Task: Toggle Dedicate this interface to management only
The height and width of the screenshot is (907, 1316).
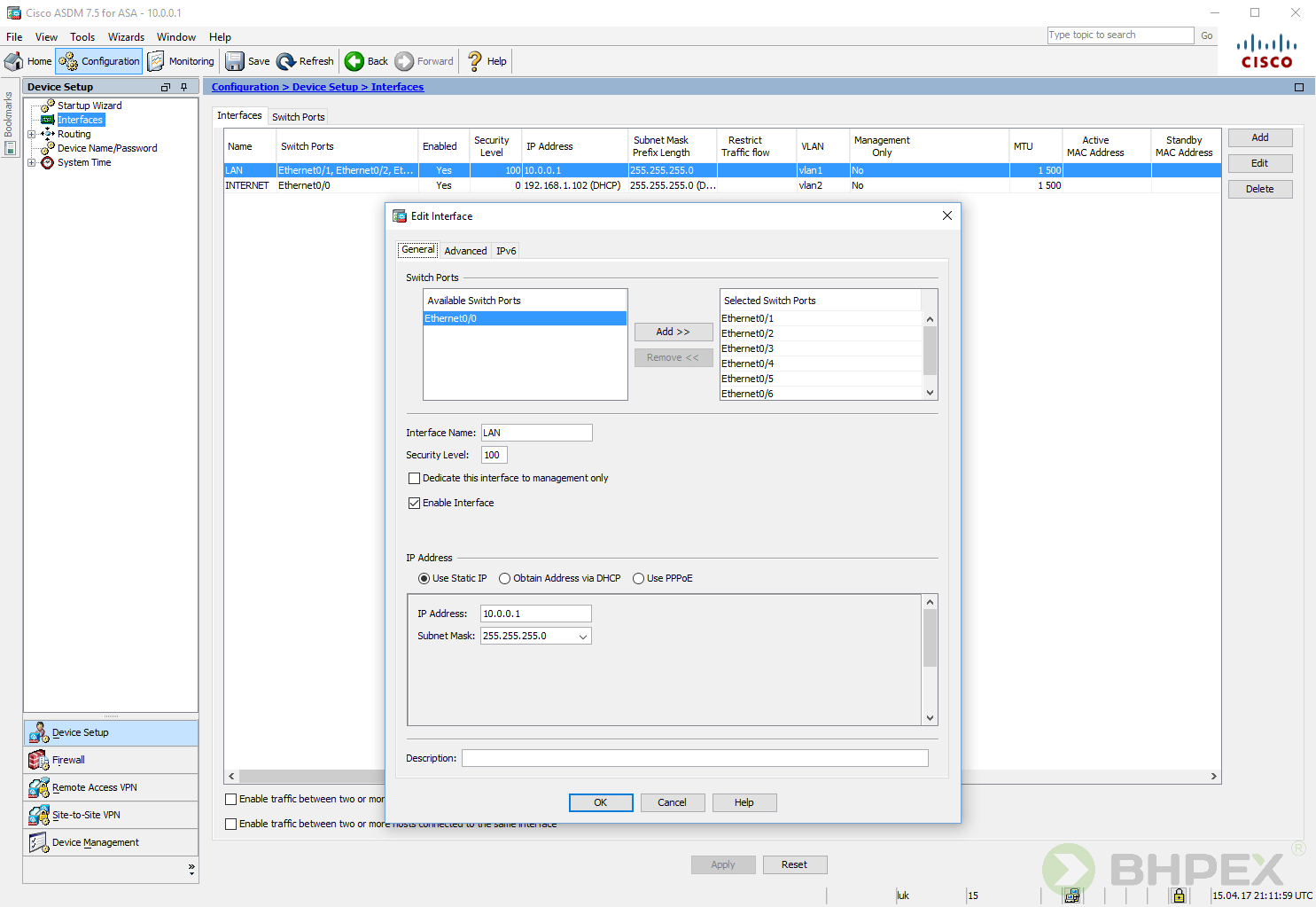Action: 414,478
